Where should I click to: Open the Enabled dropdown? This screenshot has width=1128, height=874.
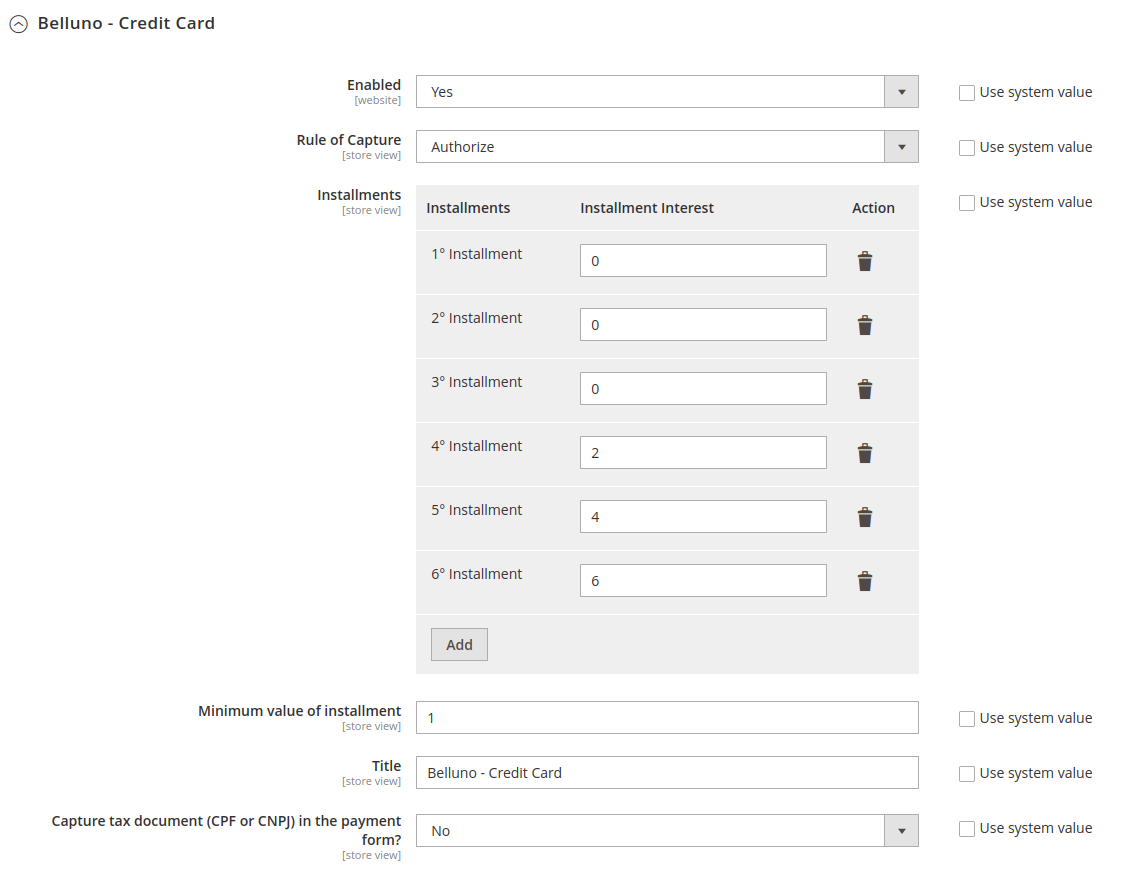(667, 92)
